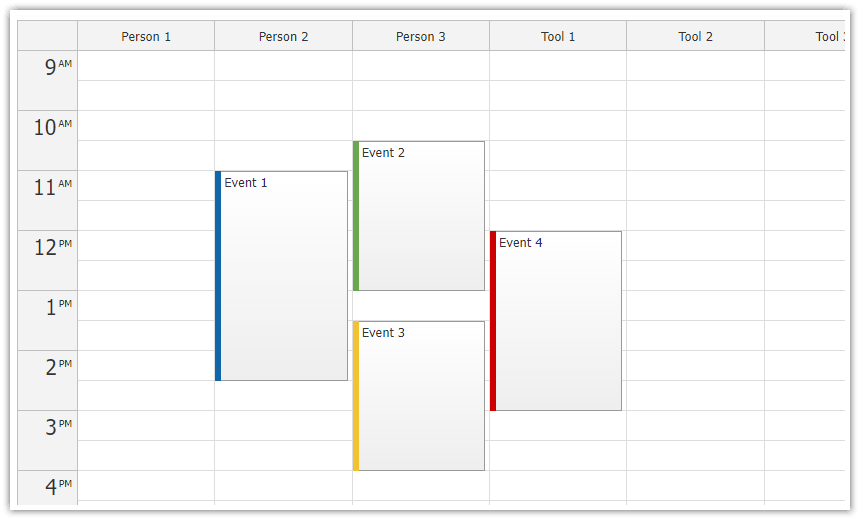Click the Person 1 column header

coord(146,36)
